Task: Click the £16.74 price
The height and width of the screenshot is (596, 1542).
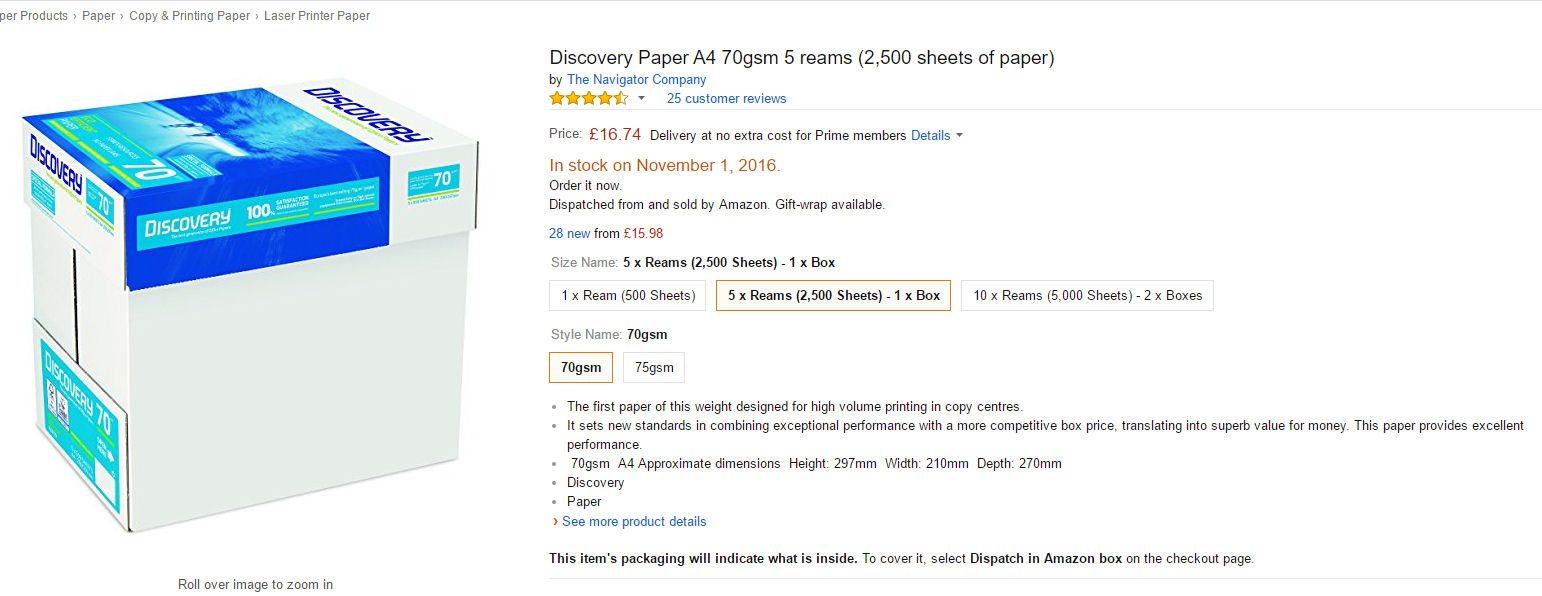Action: tap(614, 134)
